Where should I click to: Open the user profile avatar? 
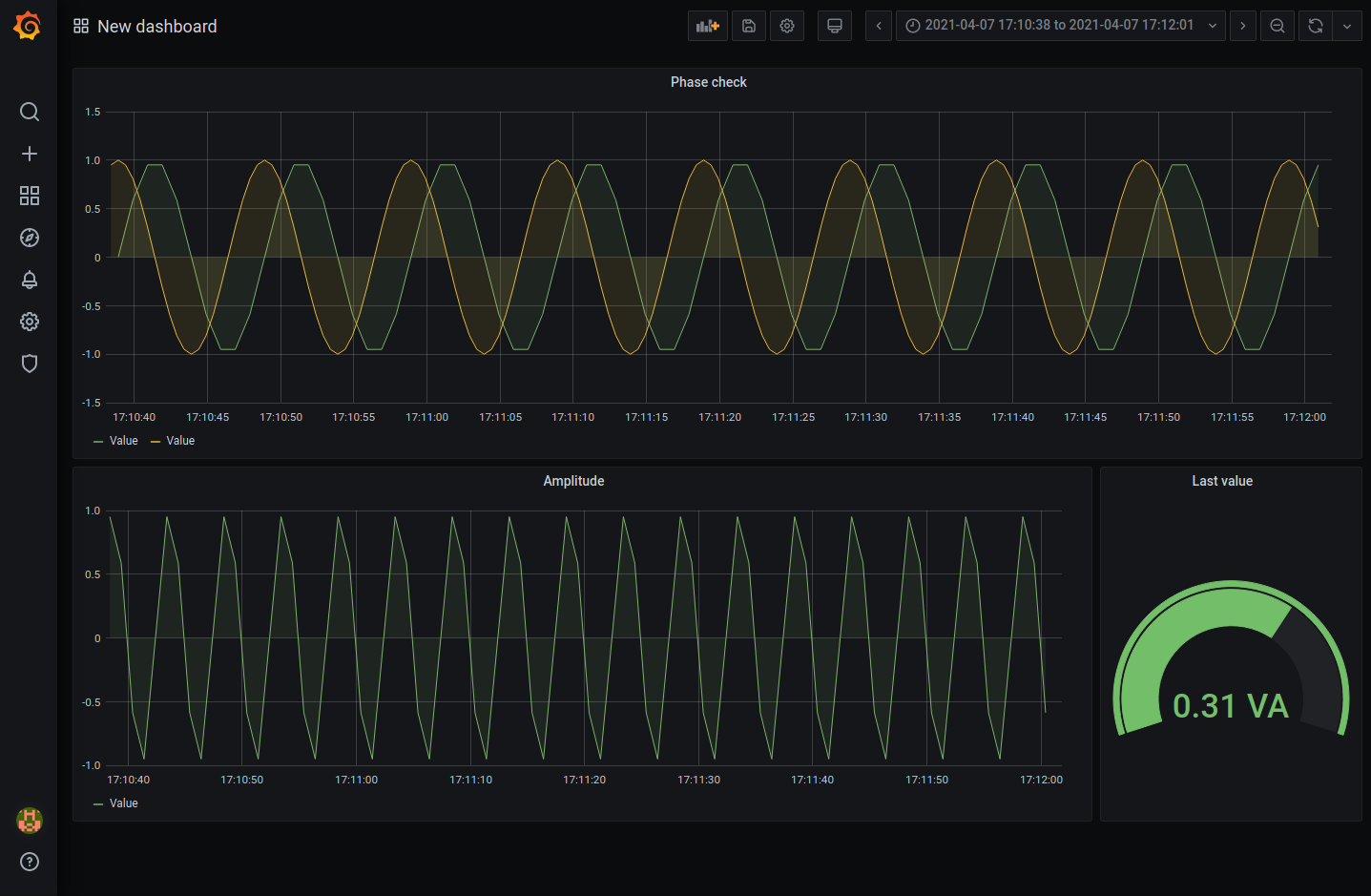coord(29,820)
